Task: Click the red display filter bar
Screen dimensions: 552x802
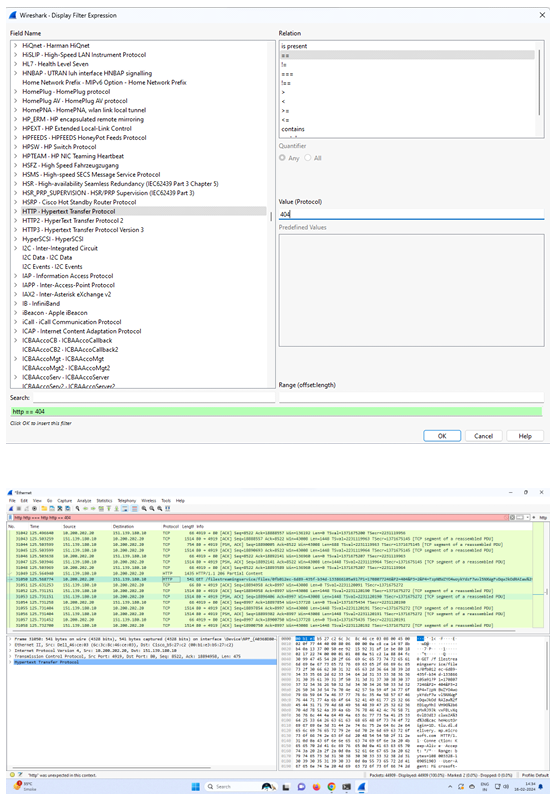Action: coord(261,518)
